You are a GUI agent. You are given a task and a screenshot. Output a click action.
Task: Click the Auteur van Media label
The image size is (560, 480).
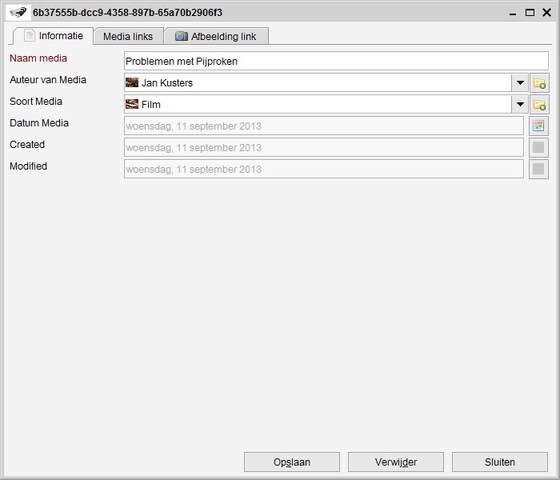point(48,80)
